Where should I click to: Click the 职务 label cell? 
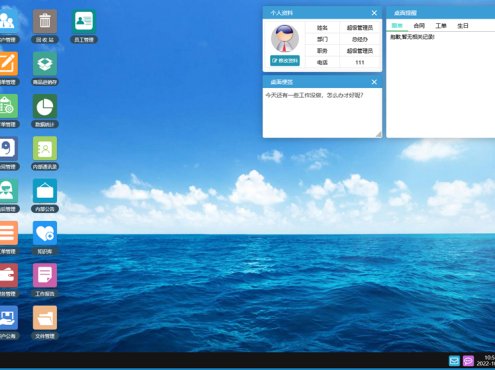tap(322, 51)
